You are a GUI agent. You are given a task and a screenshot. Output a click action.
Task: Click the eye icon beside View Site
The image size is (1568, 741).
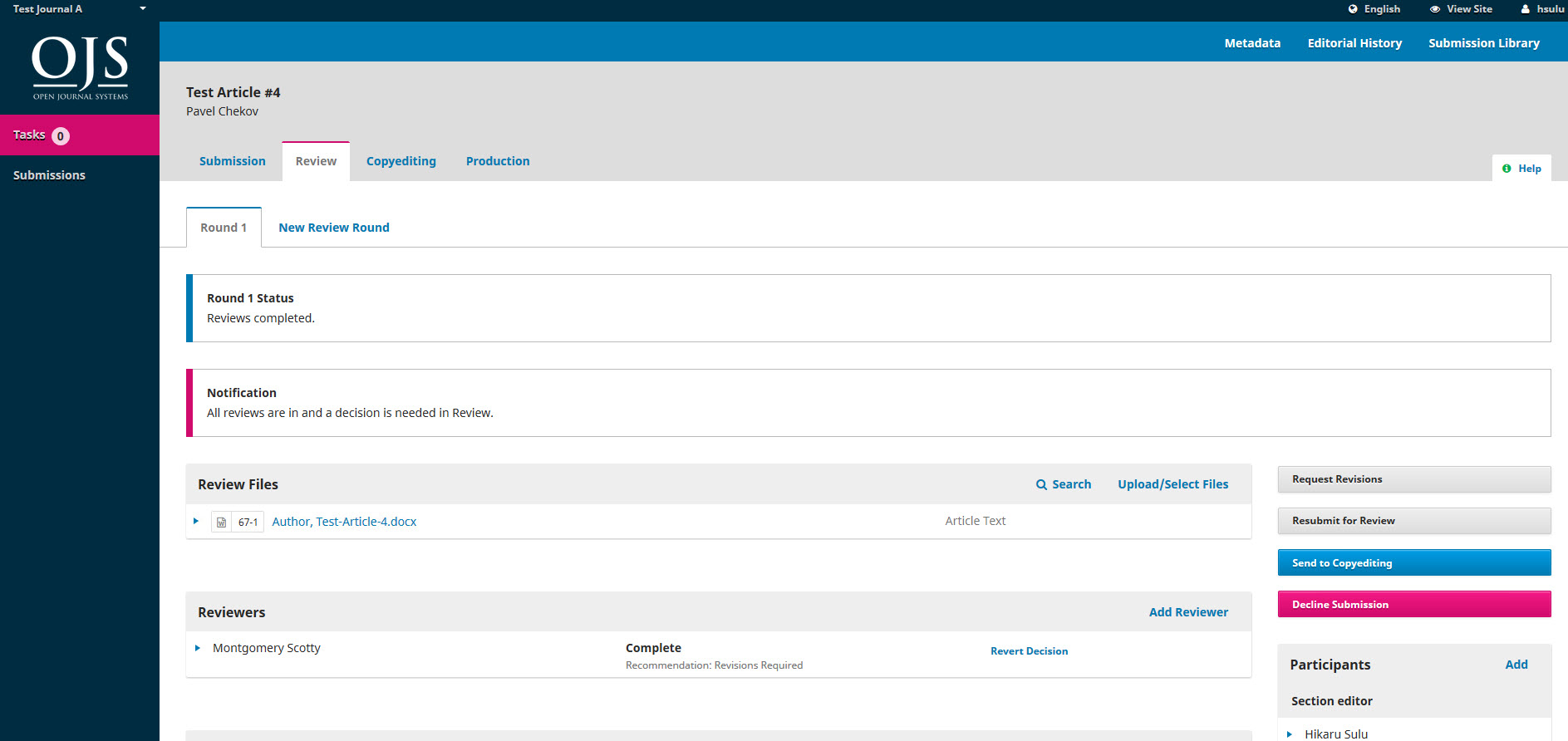tap(1435, 9)
